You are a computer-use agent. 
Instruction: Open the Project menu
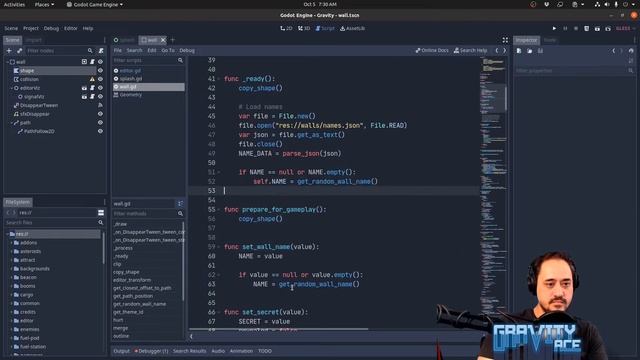coord(31,29)
